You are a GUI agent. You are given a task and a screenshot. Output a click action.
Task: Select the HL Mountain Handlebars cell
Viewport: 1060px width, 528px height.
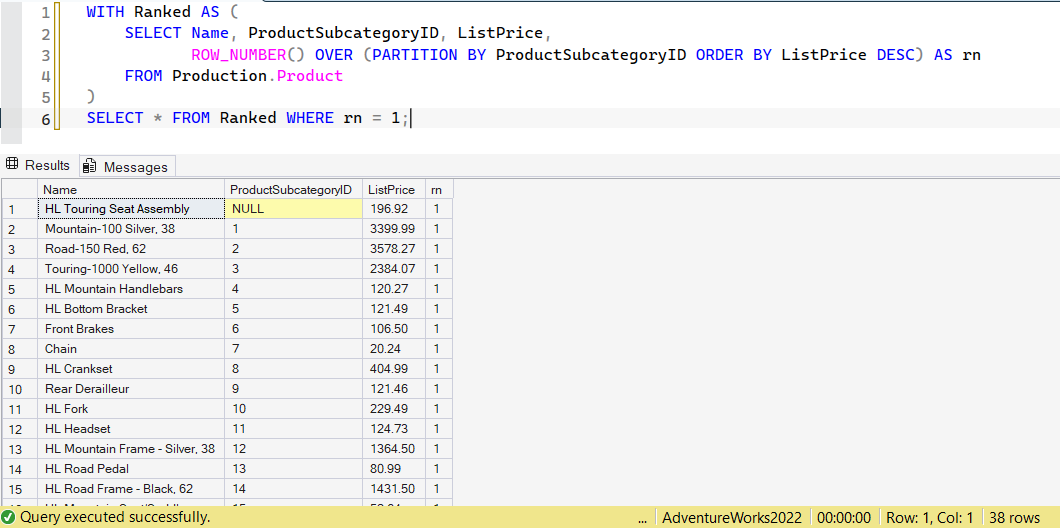(x=131, y=289)
